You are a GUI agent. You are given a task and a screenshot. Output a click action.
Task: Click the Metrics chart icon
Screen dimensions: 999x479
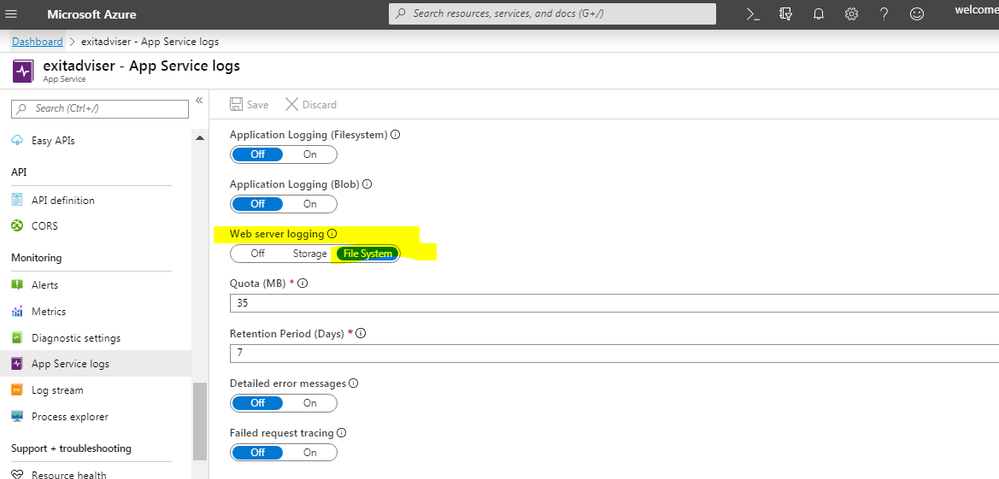coord(18,311)
